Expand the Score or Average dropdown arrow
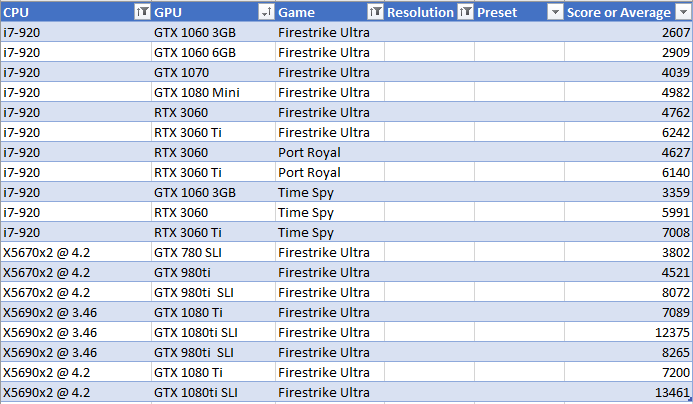 [682, 12]
